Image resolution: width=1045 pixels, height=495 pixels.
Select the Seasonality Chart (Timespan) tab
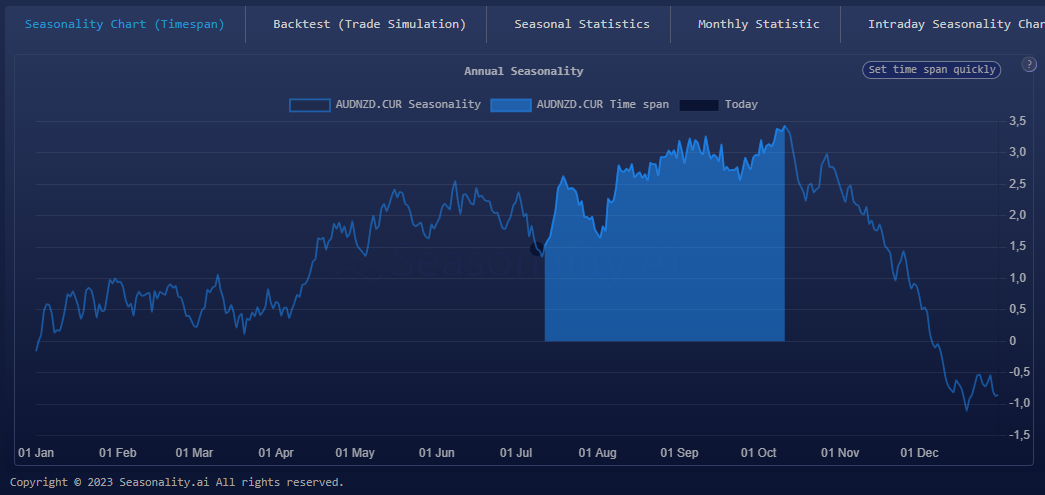124,24
